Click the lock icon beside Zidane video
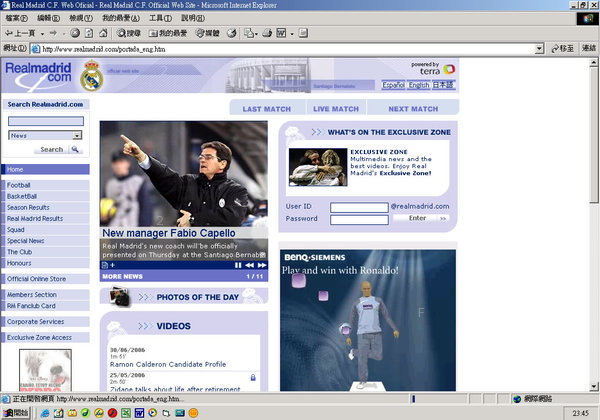Image resolution: width=600 pixels, height=420 pixels. (253, 378)
